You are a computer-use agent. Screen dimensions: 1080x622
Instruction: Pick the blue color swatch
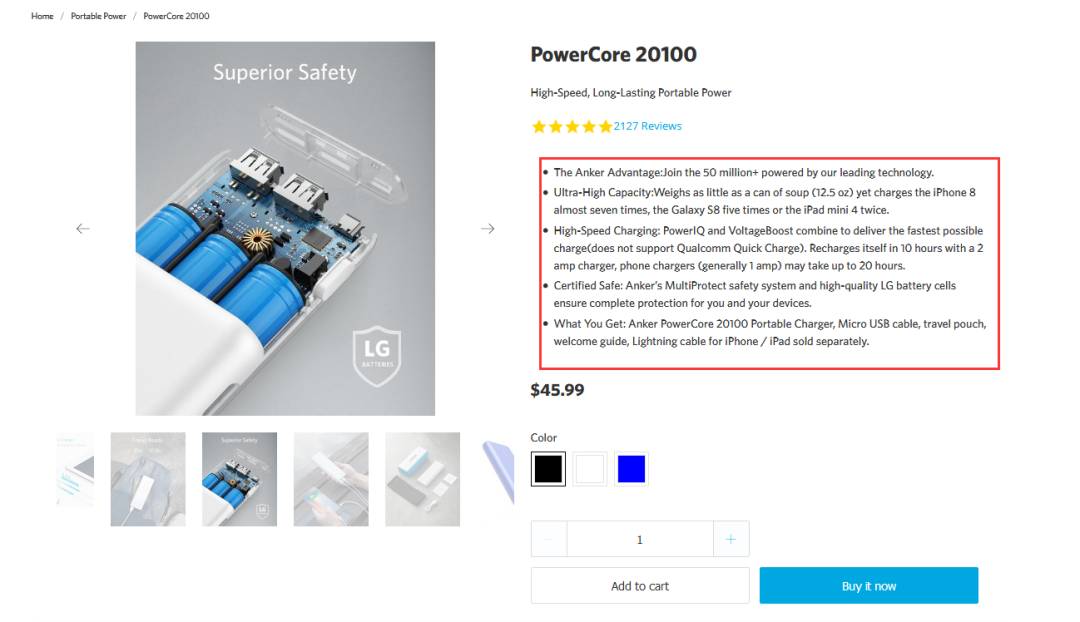[631, 469]
